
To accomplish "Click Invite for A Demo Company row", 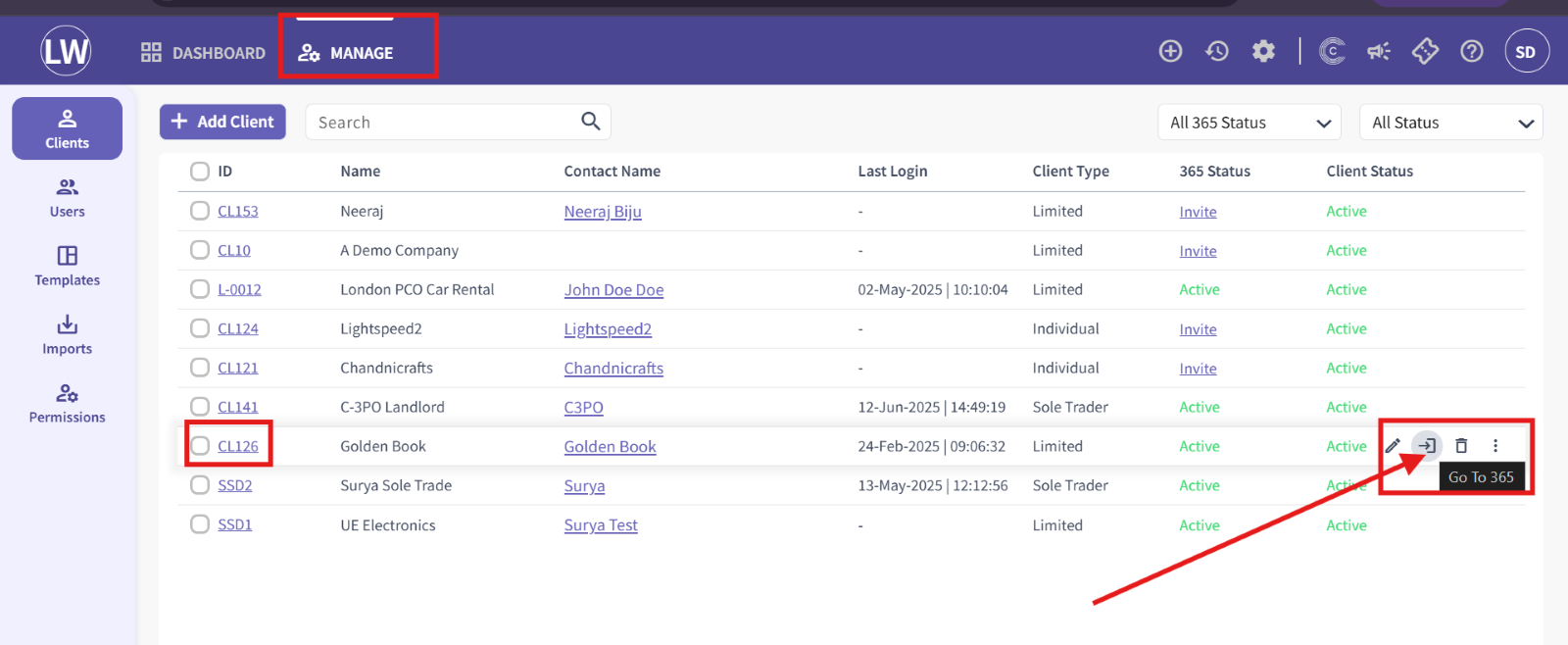I will [x=1198, y=251].
